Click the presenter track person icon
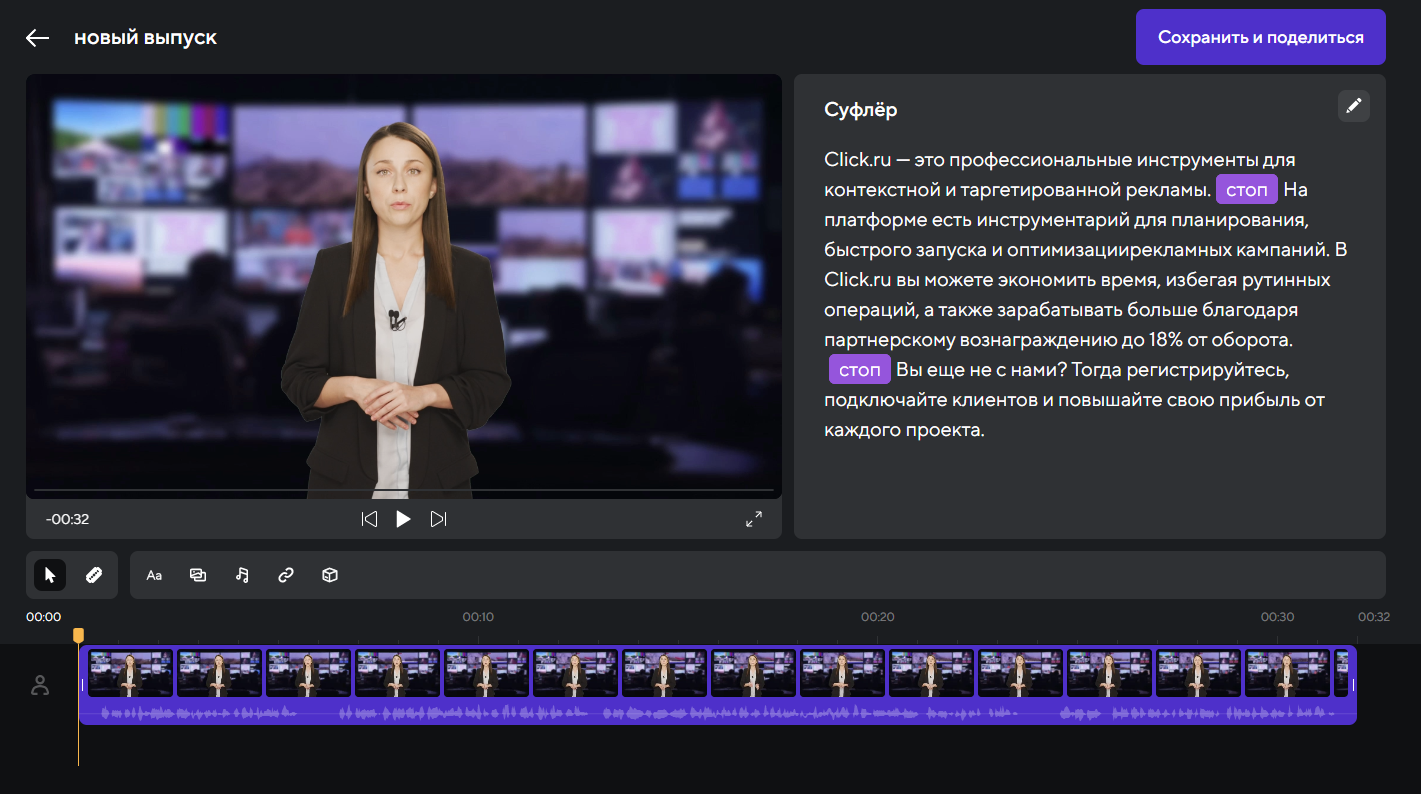 [40, 685]
